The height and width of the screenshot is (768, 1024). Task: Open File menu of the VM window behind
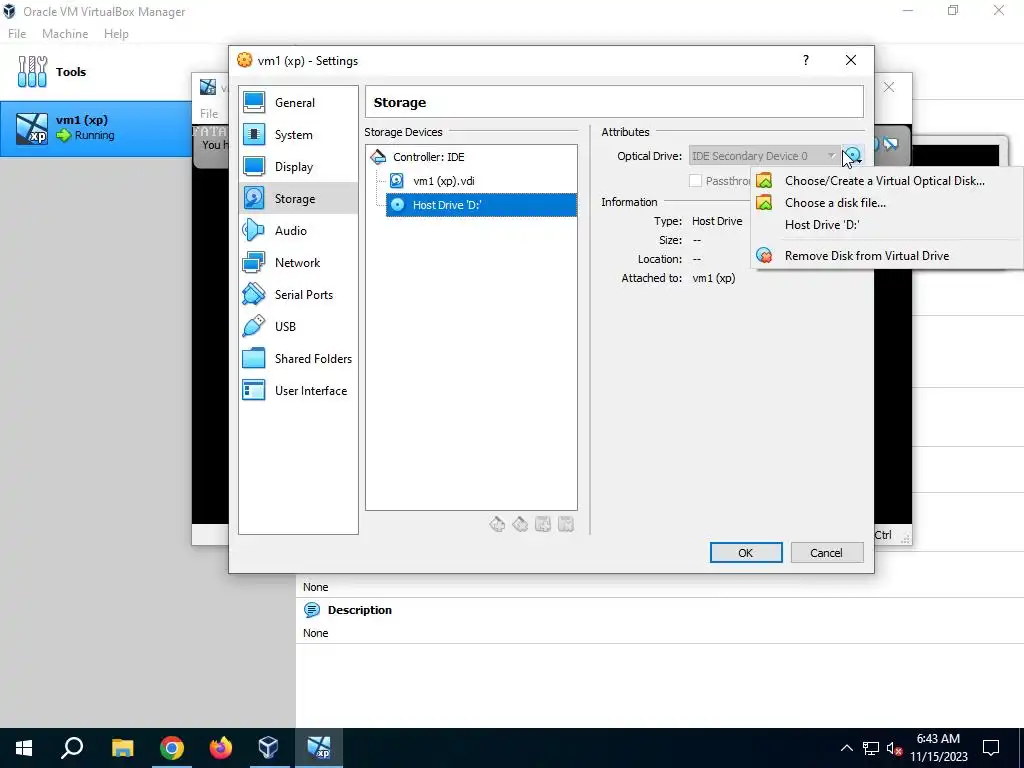click(x=210, y=114)
